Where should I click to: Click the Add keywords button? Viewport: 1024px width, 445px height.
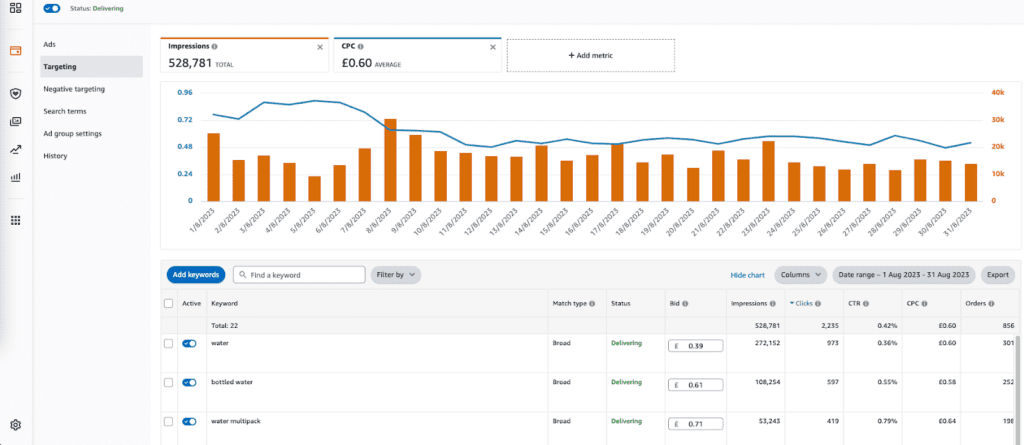click(x=194, y=274)
